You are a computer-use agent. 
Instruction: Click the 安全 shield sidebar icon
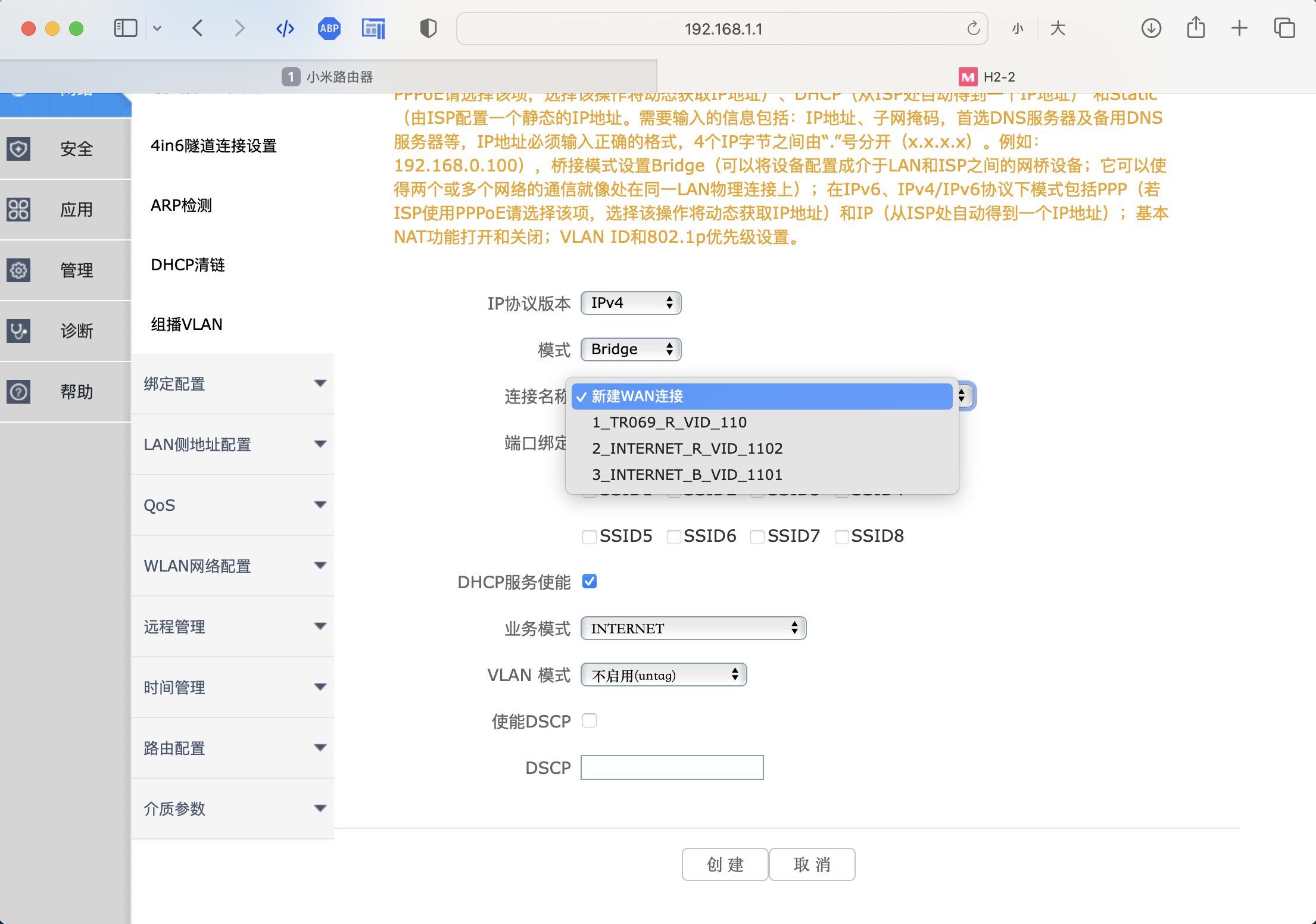[x=19, y=149]
